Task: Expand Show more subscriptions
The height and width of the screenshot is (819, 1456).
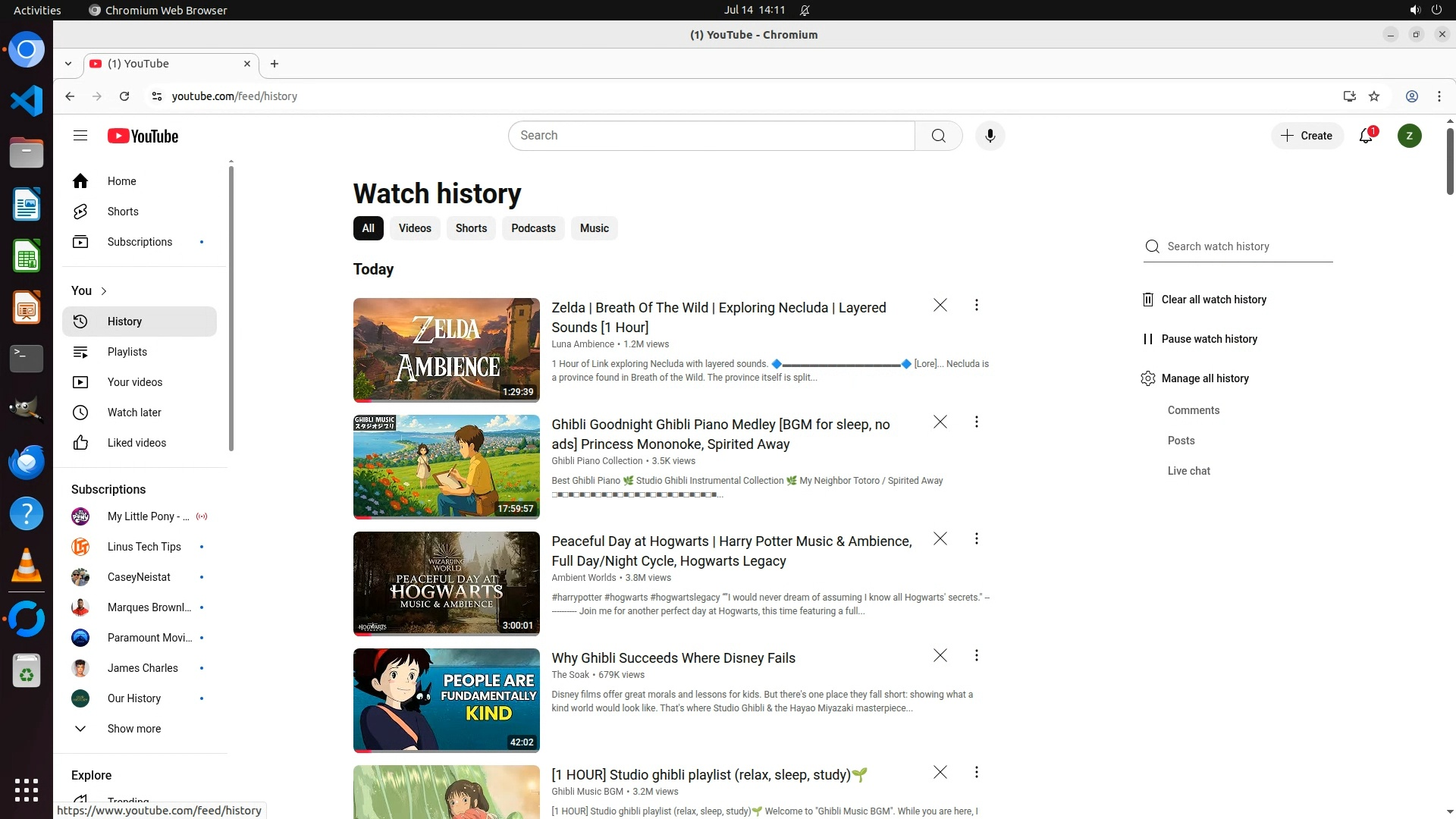Action: pyautogui.click(x=133, y=729)
